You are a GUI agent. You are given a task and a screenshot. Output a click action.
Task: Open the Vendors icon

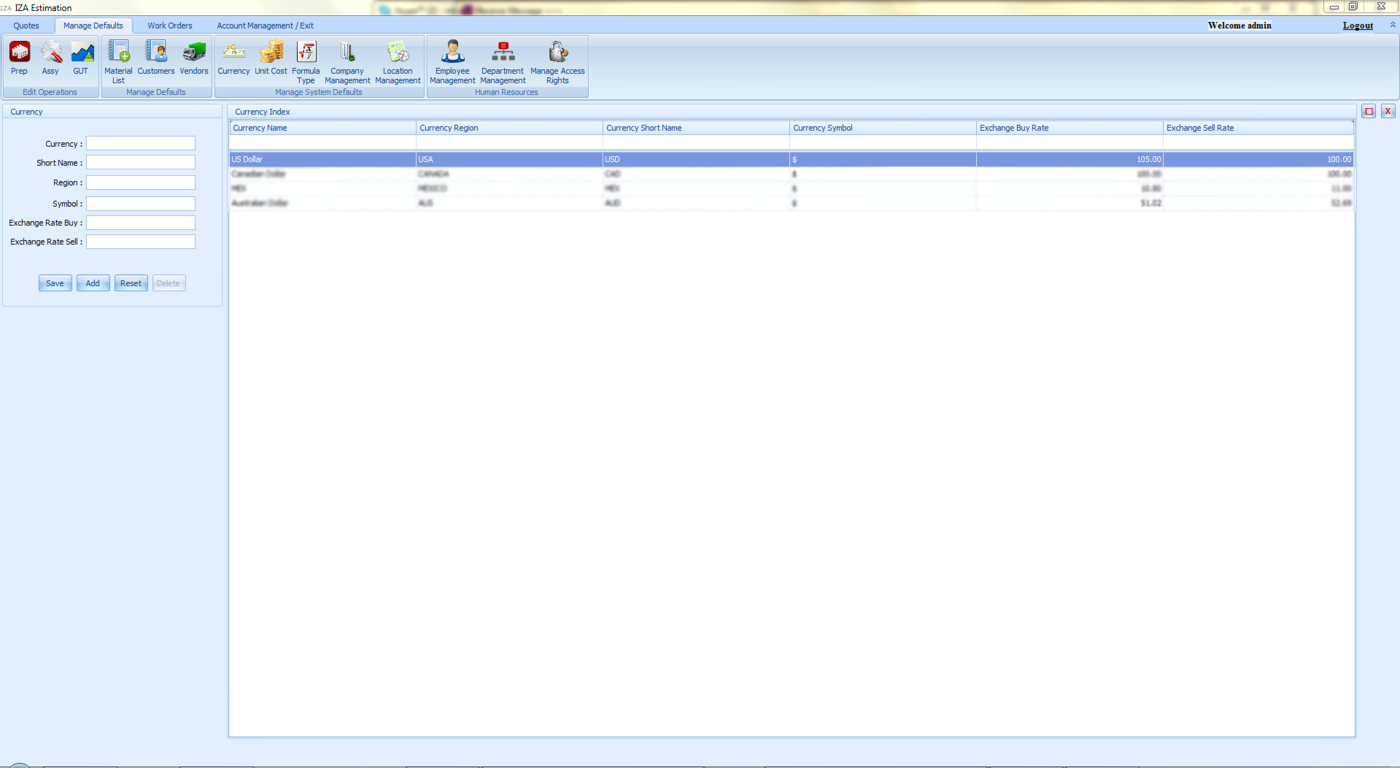(194, 58)
